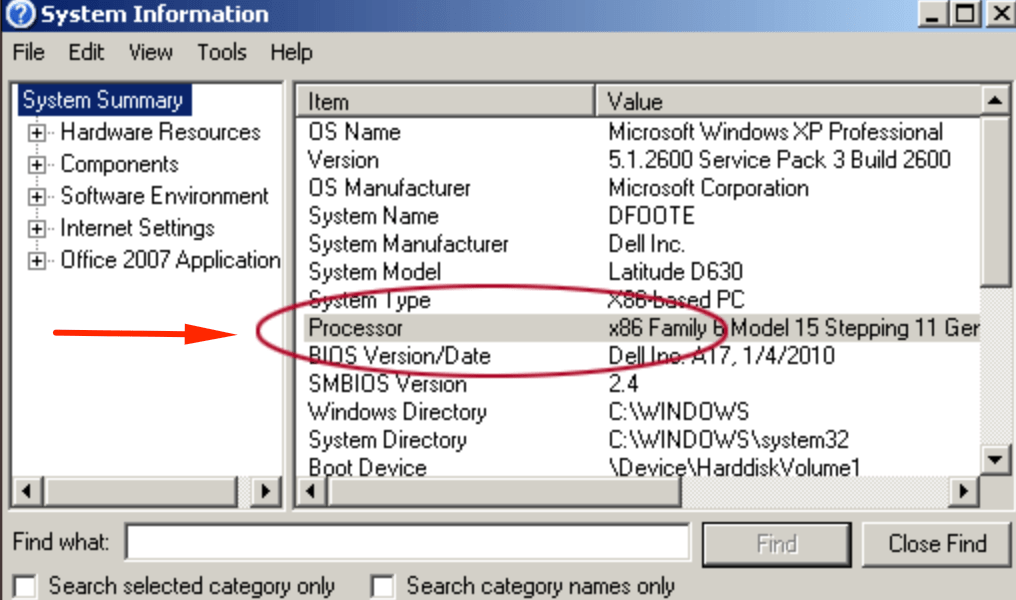Expand the Software Environment tree node

coord(37,197)
